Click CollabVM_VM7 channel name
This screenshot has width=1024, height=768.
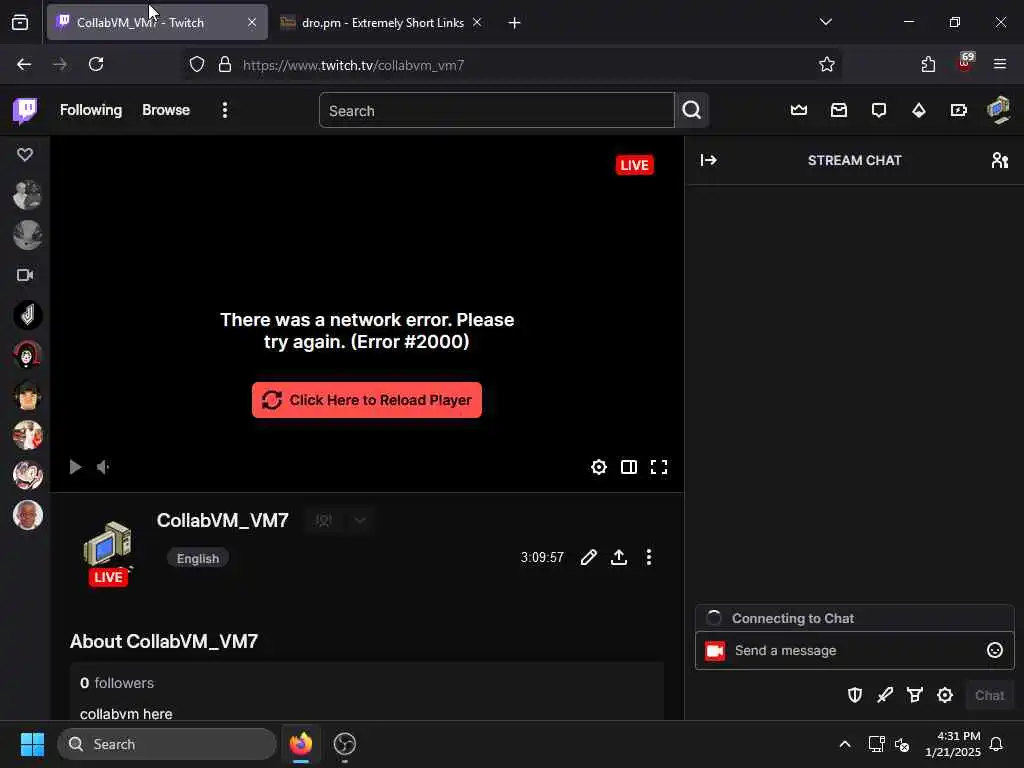223,520
